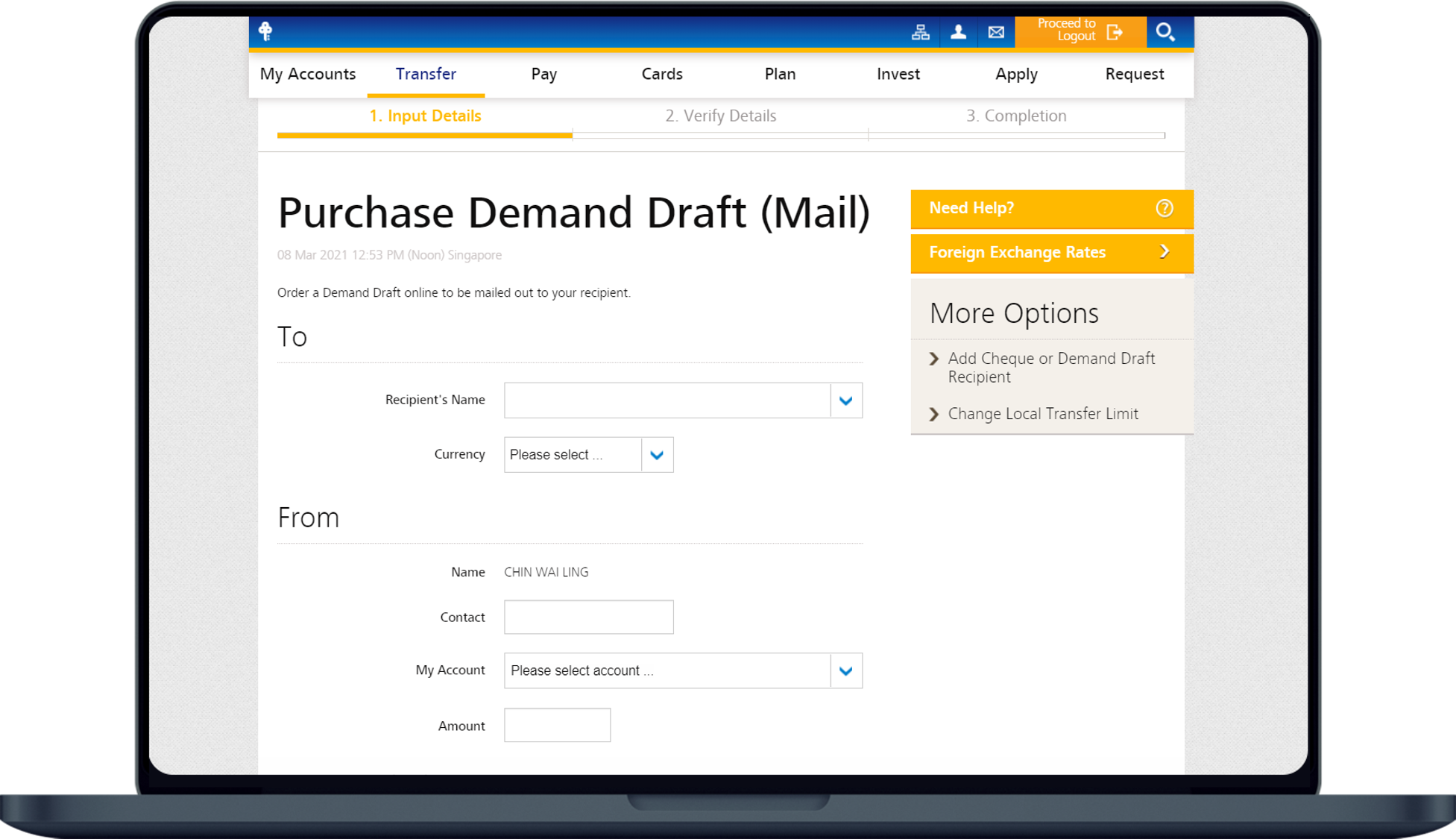Open the Request menu
This screenshot has width=1456, height=839.
pos(1134,74)
